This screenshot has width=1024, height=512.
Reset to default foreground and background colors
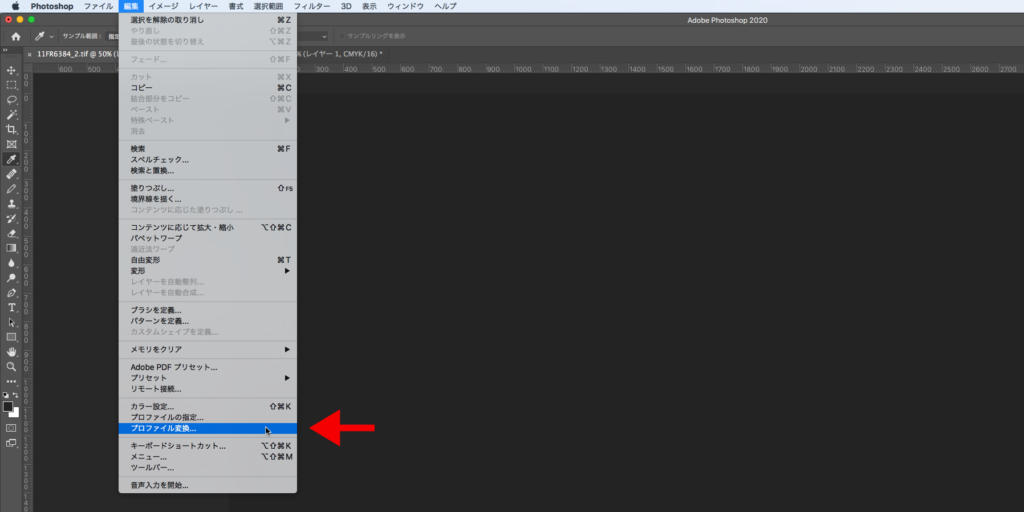click(x=6, y=395)
